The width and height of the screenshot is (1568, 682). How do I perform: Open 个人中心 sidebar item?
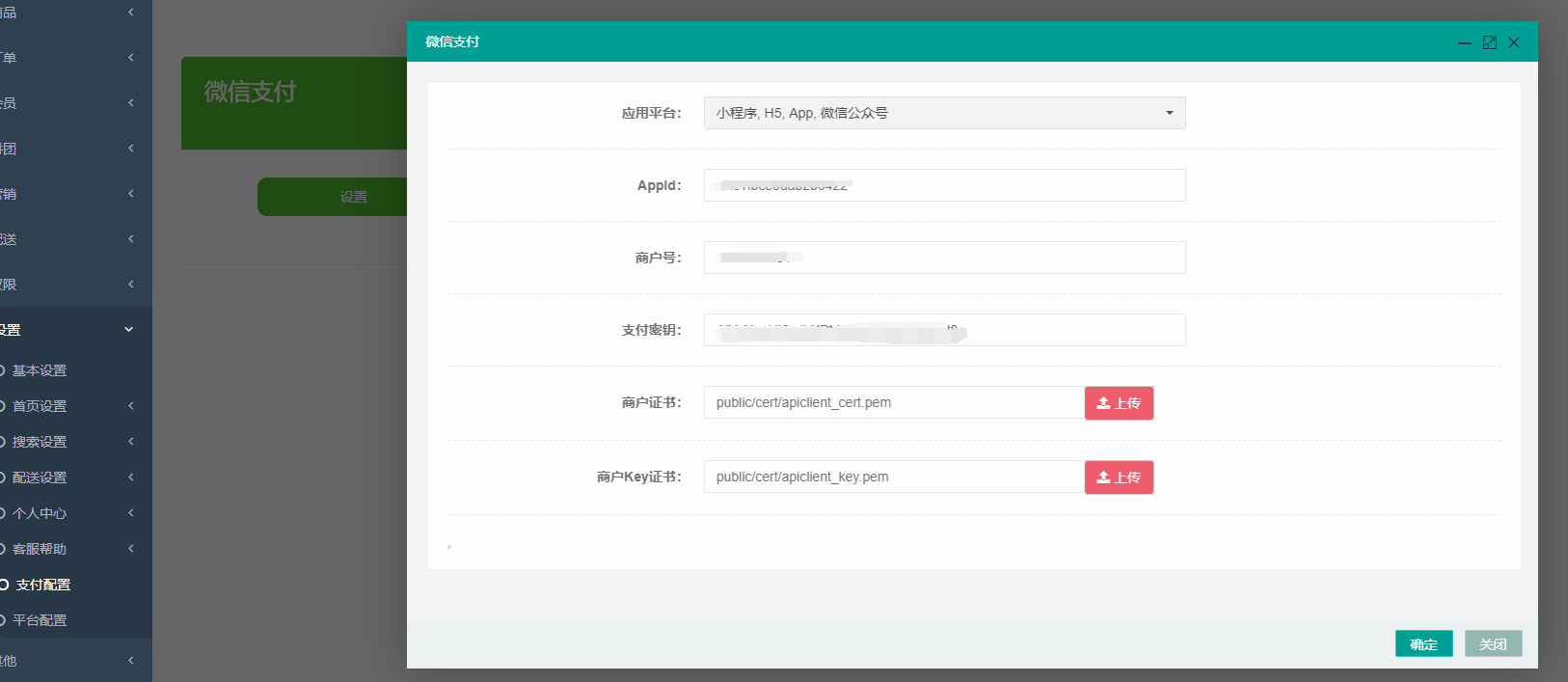40,513
